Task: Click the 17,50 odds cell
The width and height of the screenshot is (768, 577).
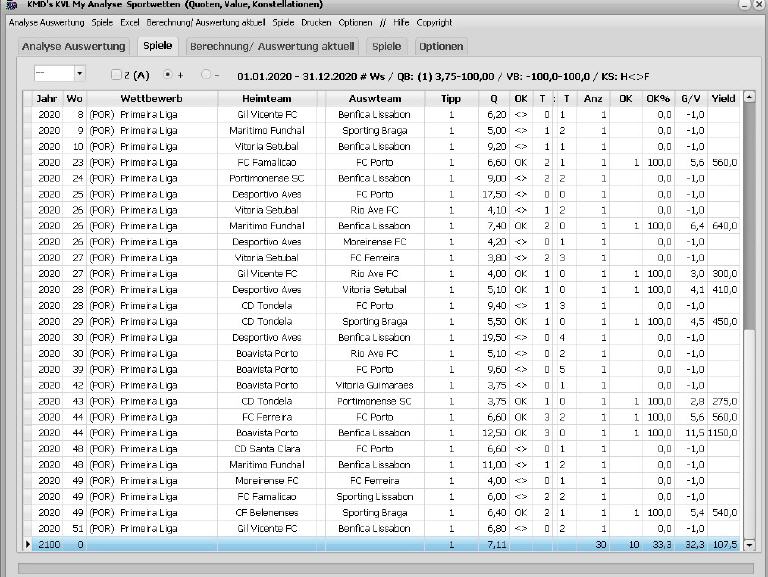Action: pos(494,194)
